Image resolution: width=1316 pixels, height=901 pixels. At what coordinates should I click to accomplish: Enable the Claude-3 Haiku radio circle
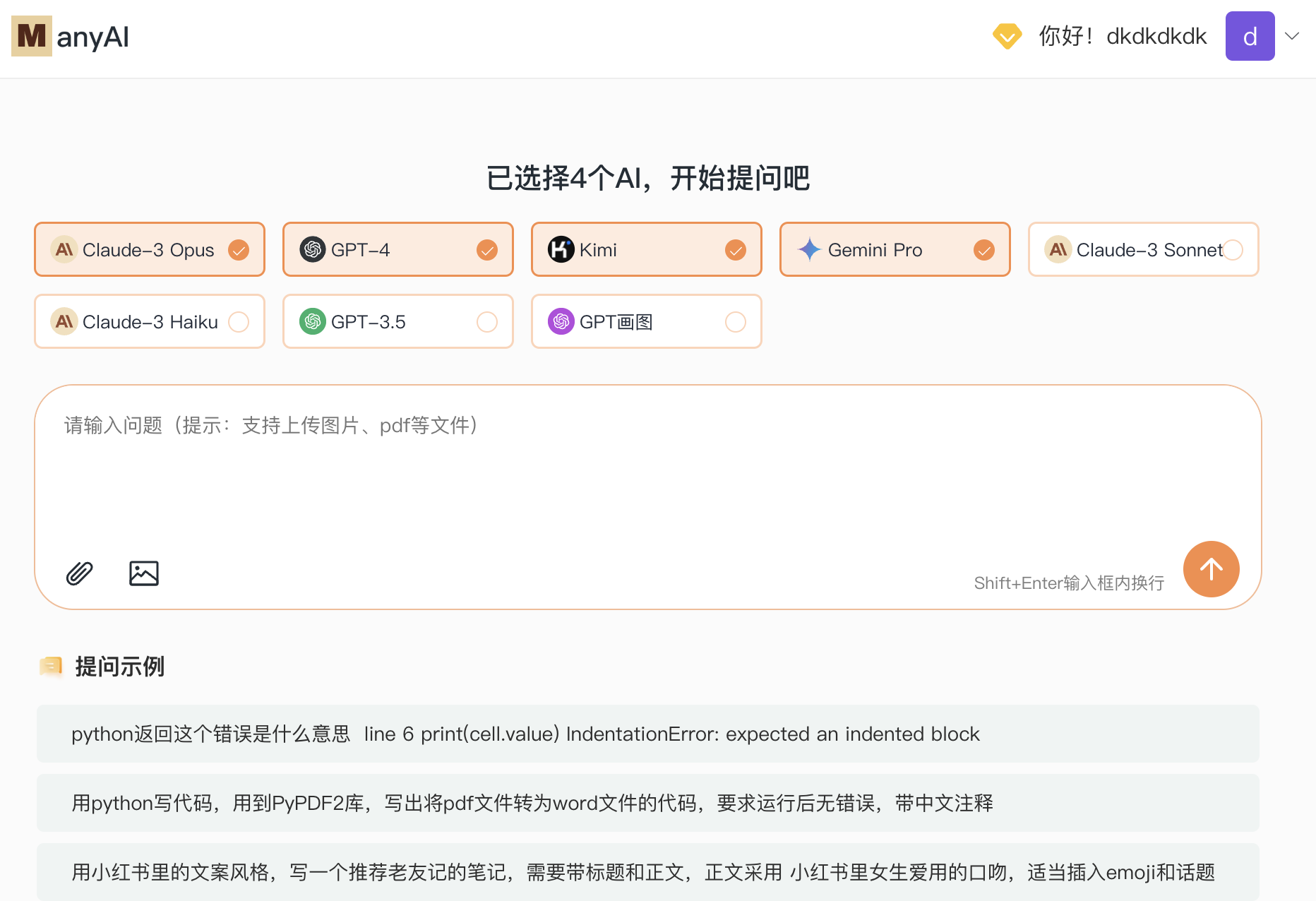click(239, 322)
